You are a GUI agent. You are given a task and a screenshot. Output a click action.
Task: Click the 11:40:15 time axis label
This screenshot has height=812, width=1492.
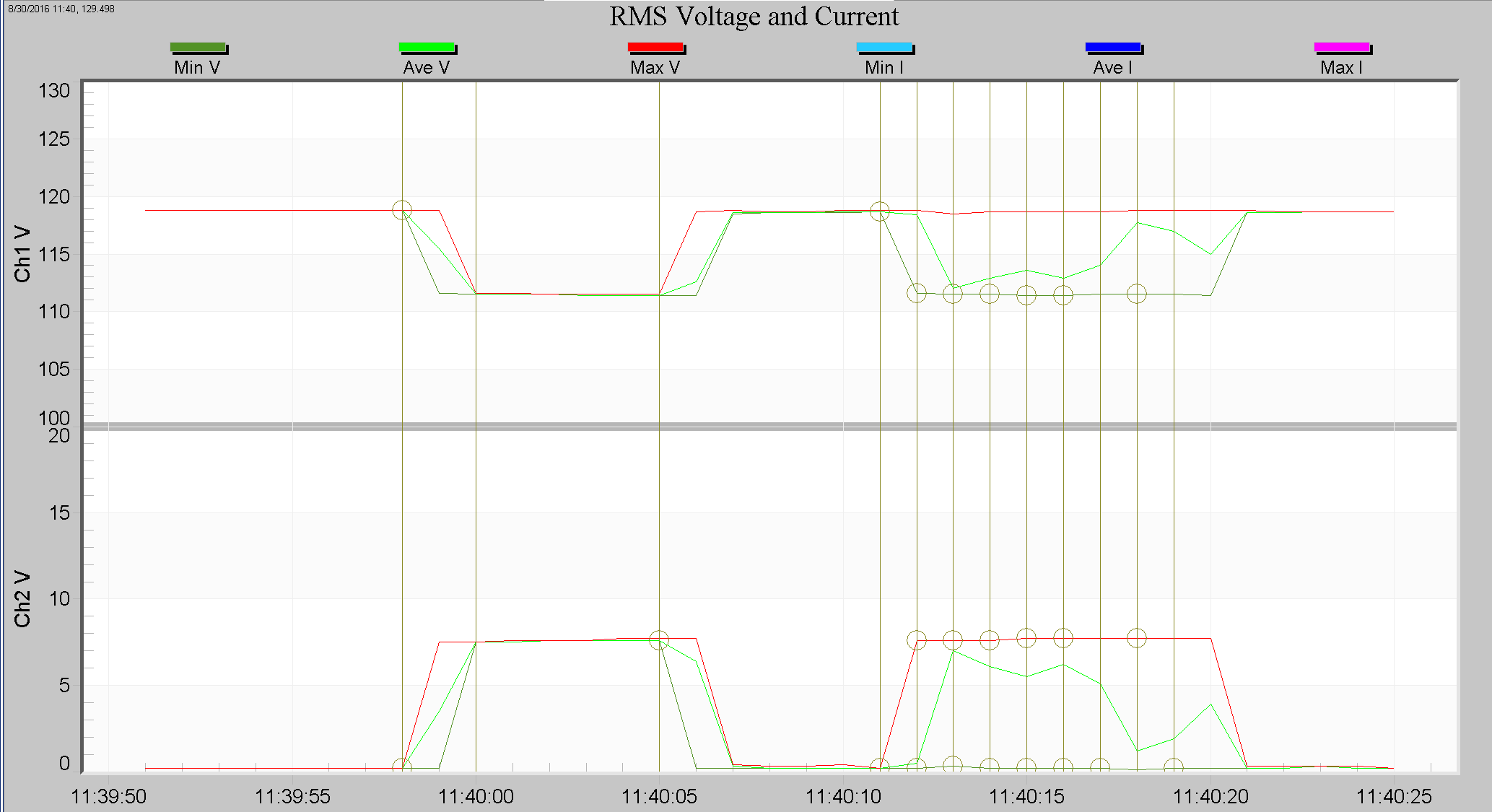coord(1027,798)
